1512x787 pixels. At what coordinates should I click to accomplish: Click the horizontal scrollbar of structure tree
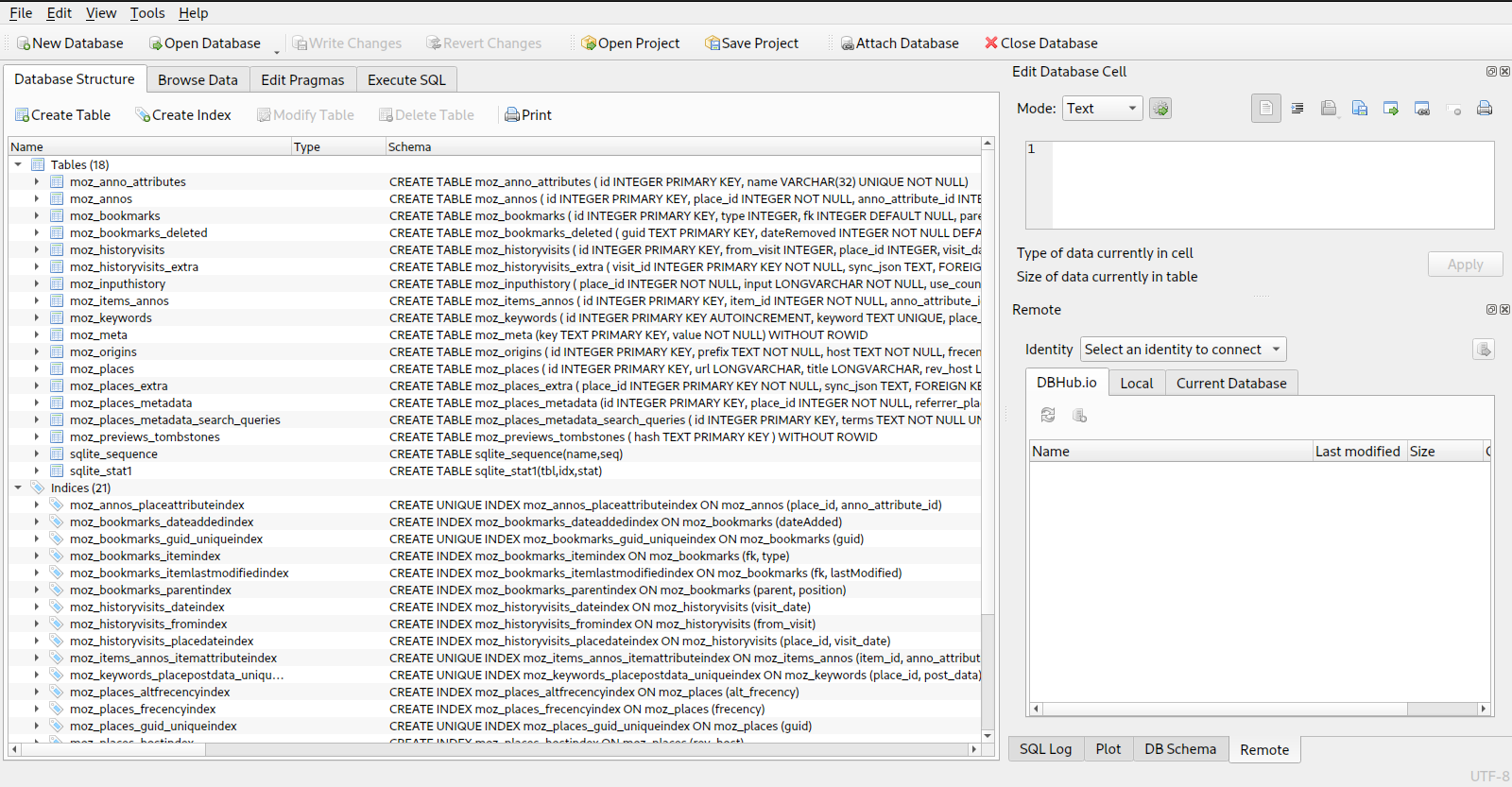(x=494, y=749)
